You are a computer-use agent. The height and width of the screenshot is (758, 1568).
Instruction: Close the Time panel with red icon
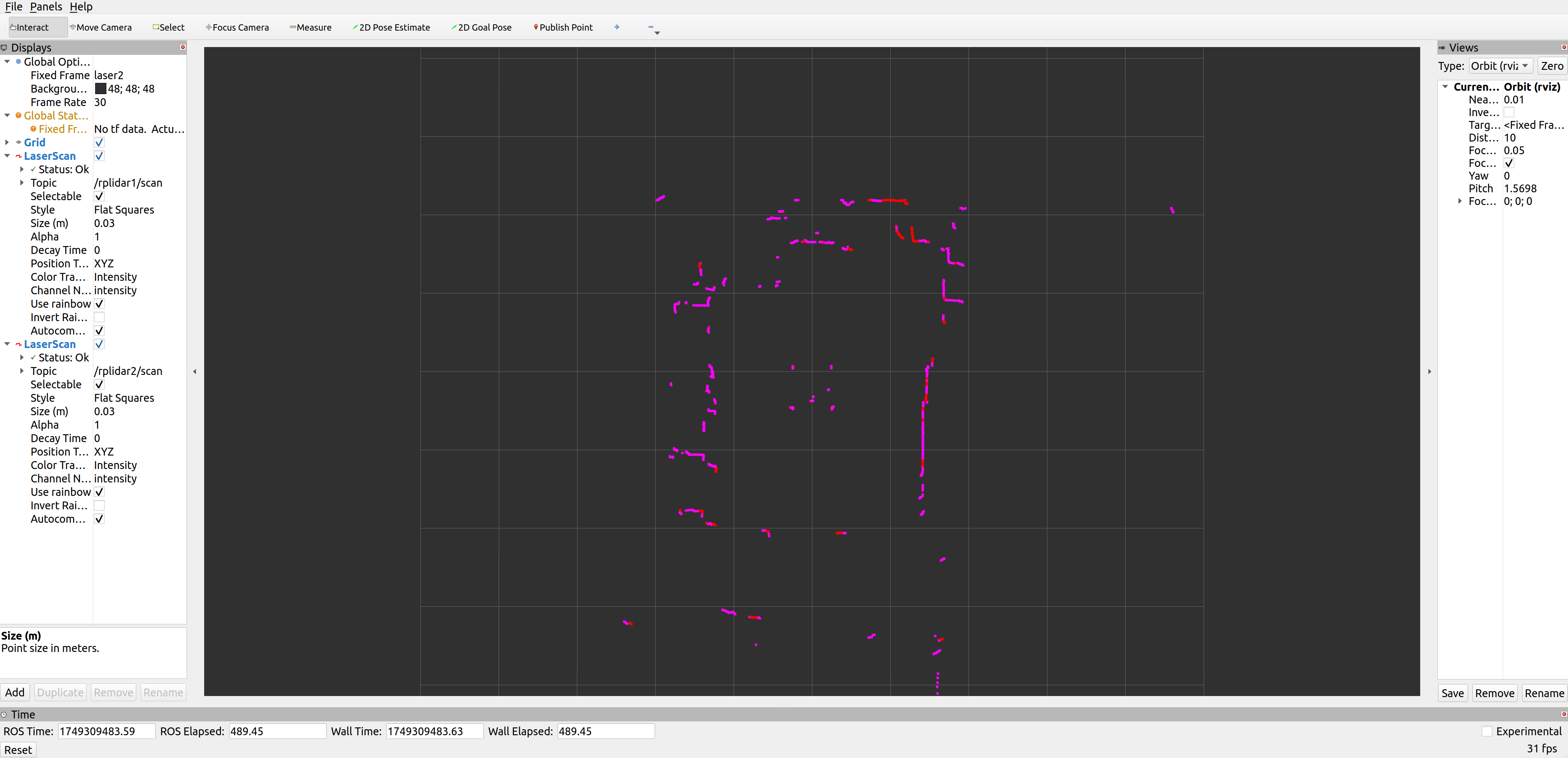coord(1563,714)
